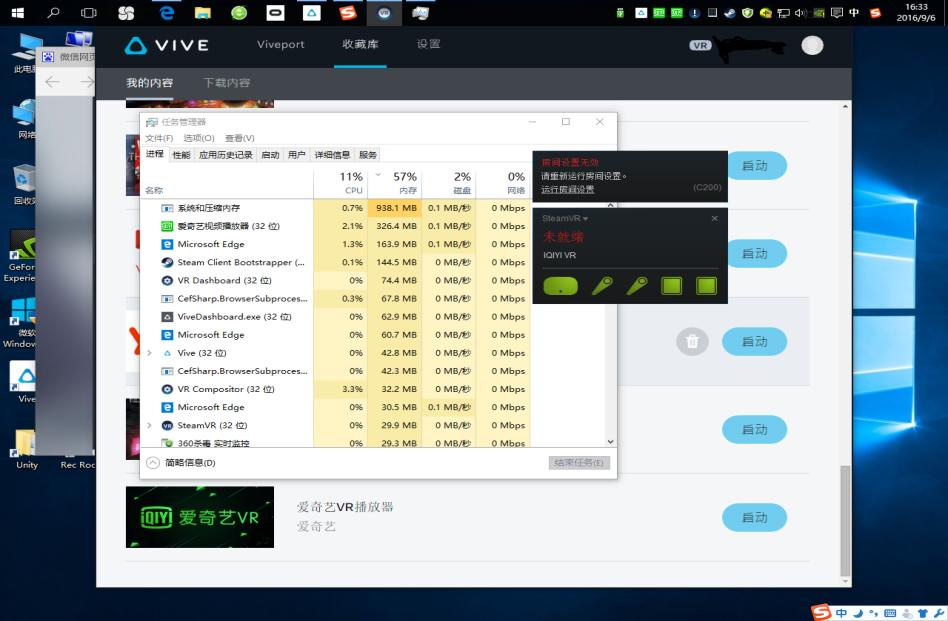Click the 爱奇艺VR green thumbnail

pyautogui.click(x=199, y=517)
